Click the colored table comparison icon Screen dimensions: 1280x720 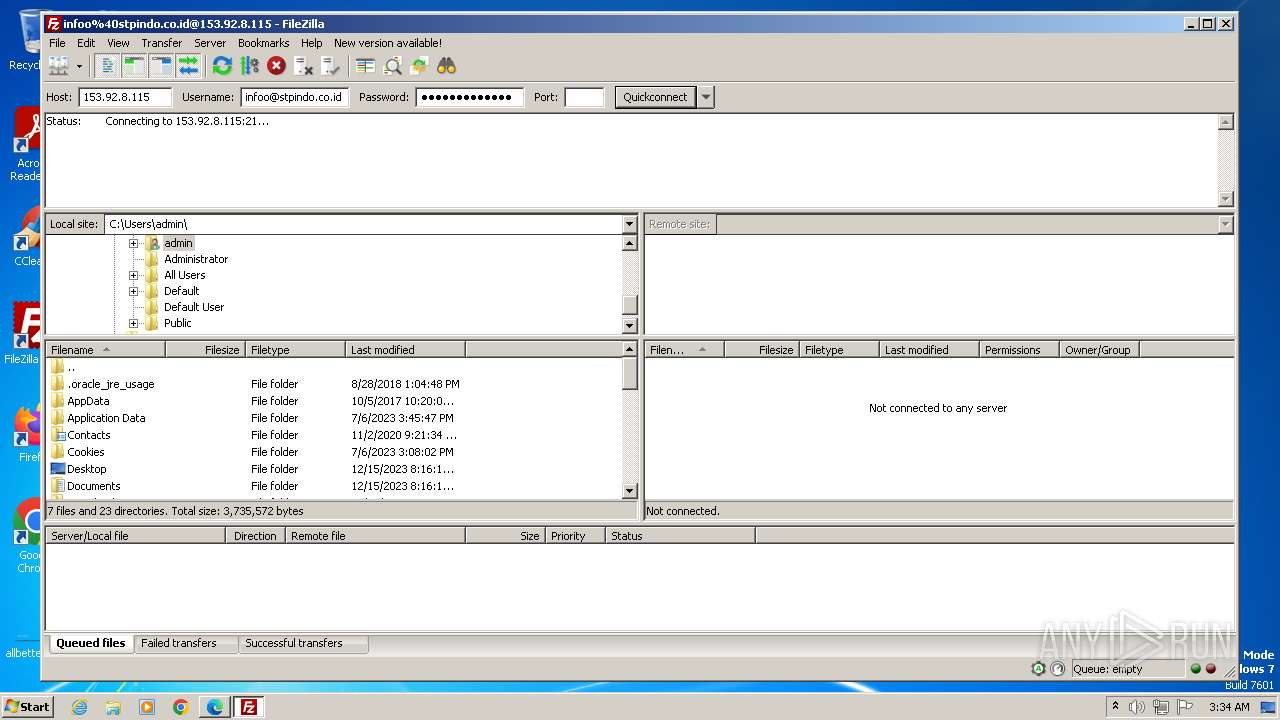pyautogui.click(x=365, y=66)
